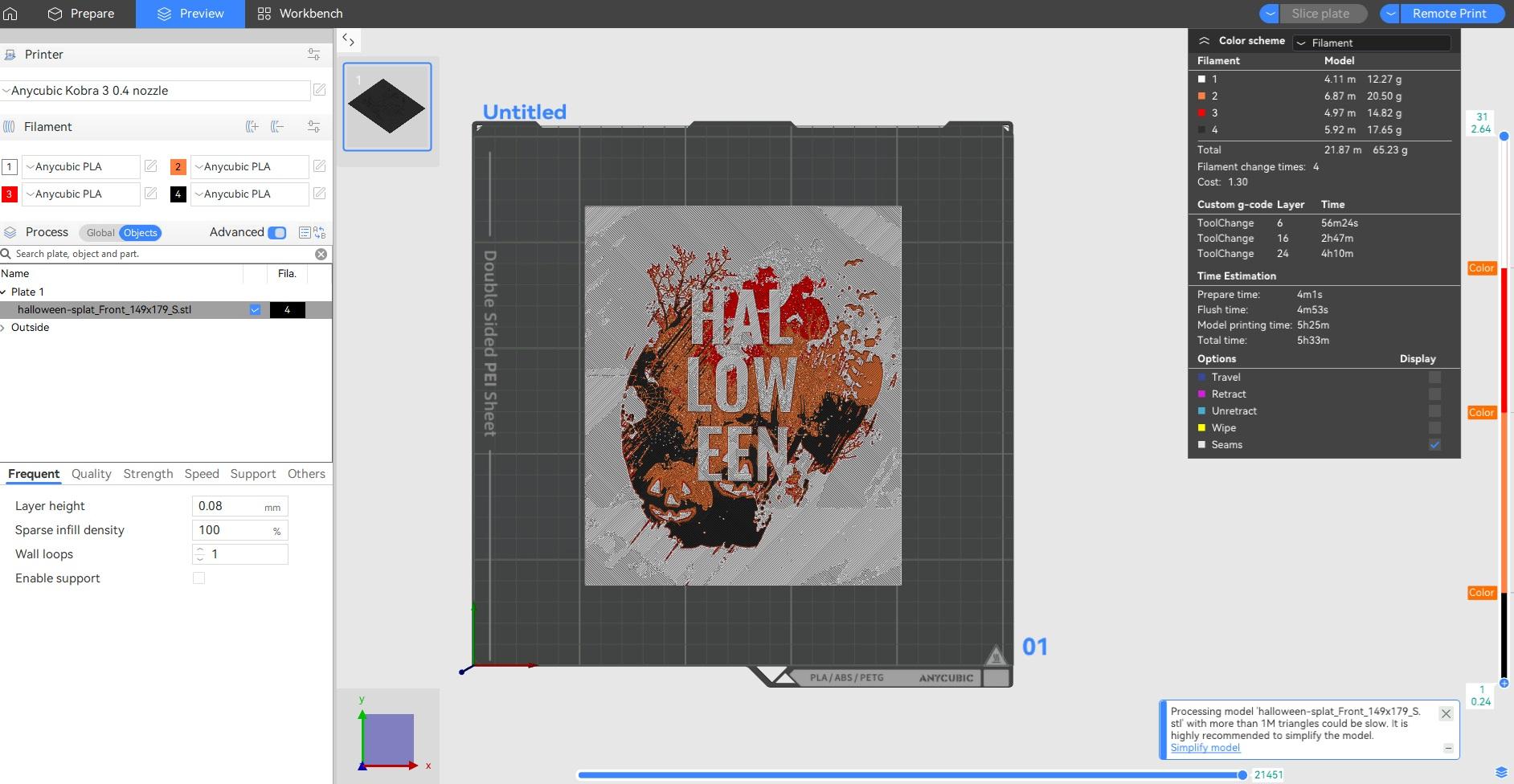This screenshot has height=784, width=1514.
Task: Show Travel moves in display options
Action: [1434, 377]
